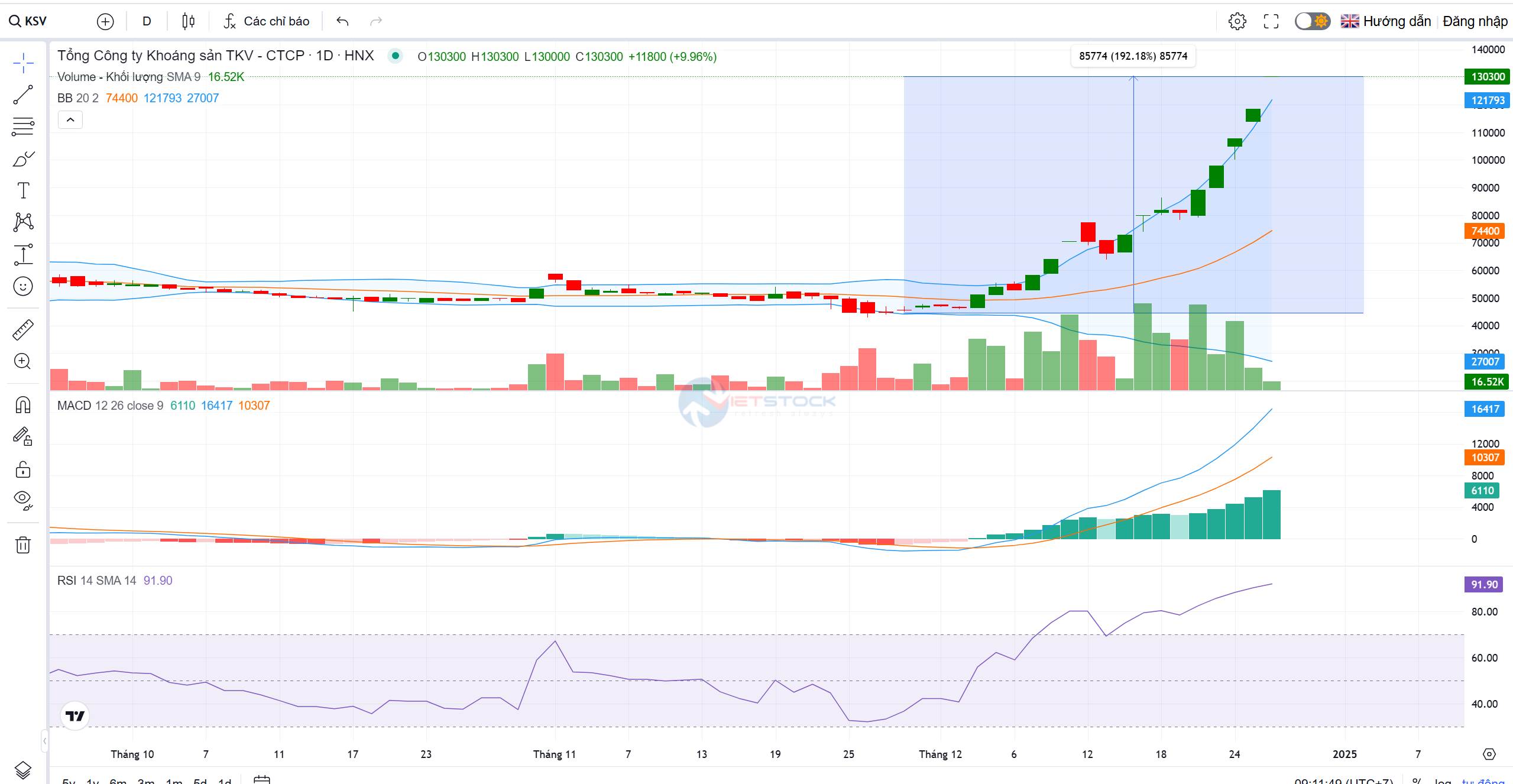Select the brush drawing tool
This screenshot has width=1513, height=784.
point(23,159)
